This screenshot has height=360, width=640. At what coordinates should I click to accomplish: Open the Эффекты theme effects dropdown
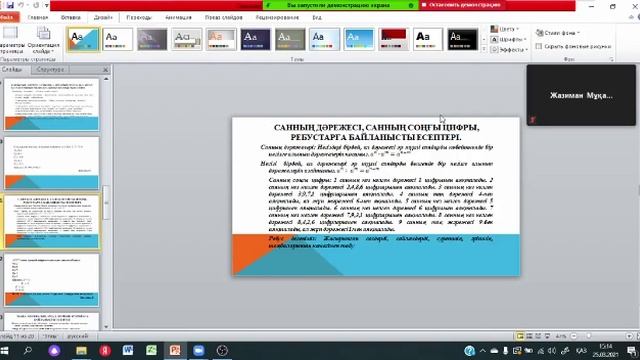tap(509, 49)
